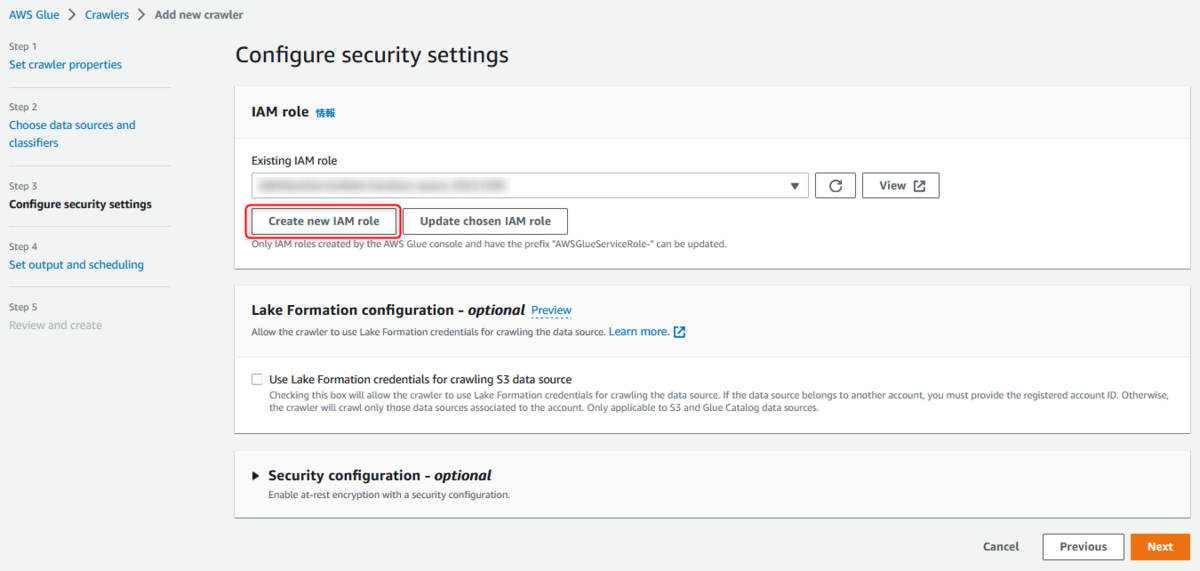Open the Crawlers breadcrumb link

(x=106, y=15)
